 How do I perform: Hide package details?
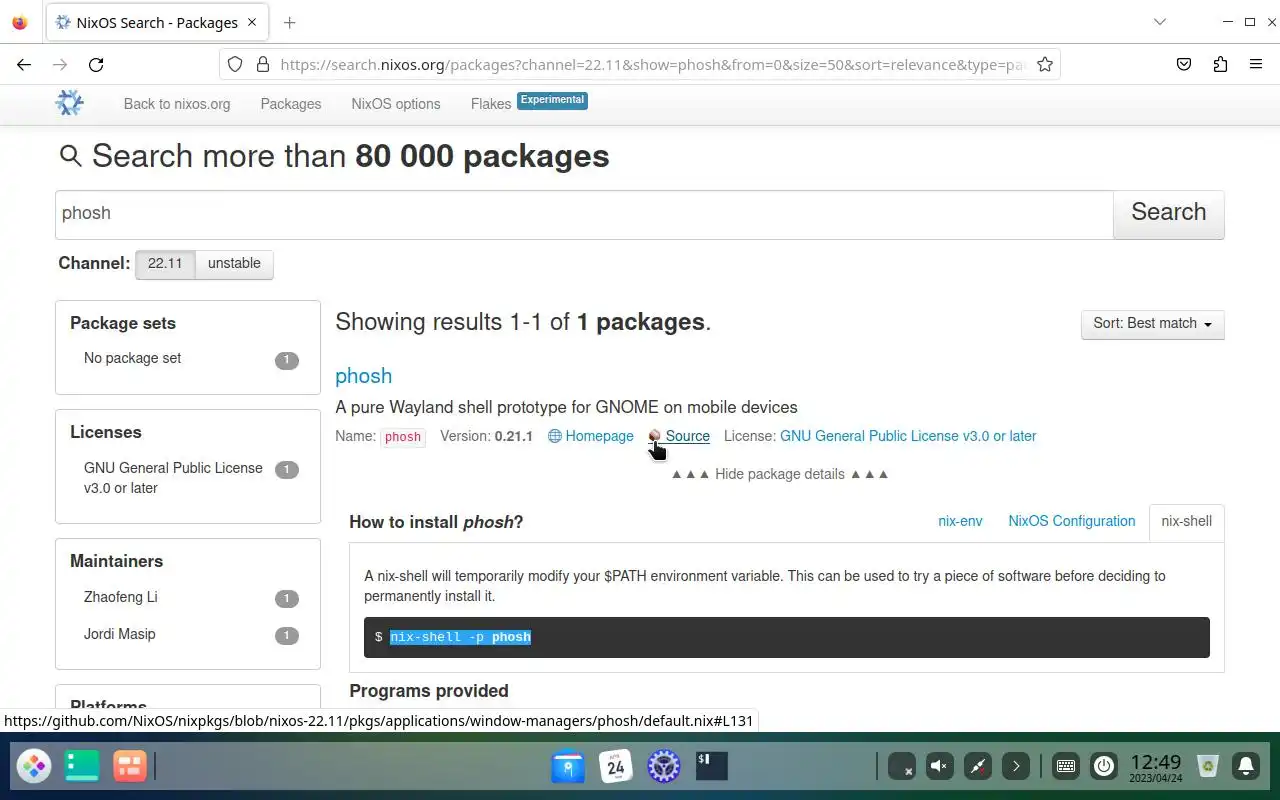point(780,474)
